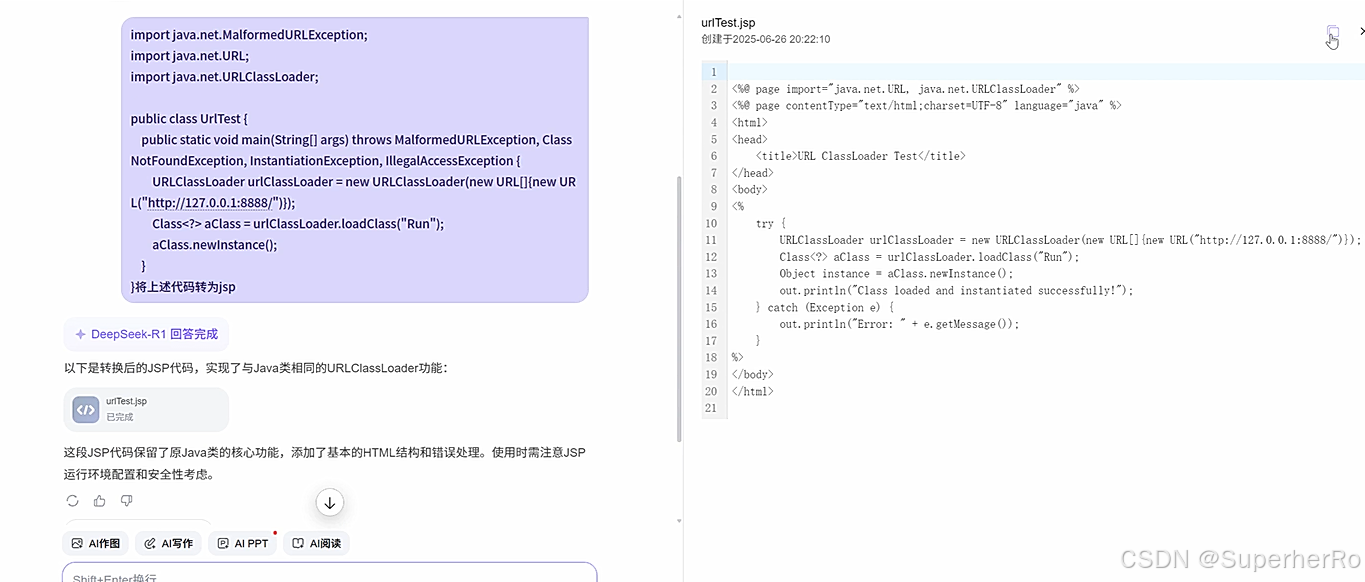Click the new URLClassLoader line 11 in the code panel

coord(1071,240)
